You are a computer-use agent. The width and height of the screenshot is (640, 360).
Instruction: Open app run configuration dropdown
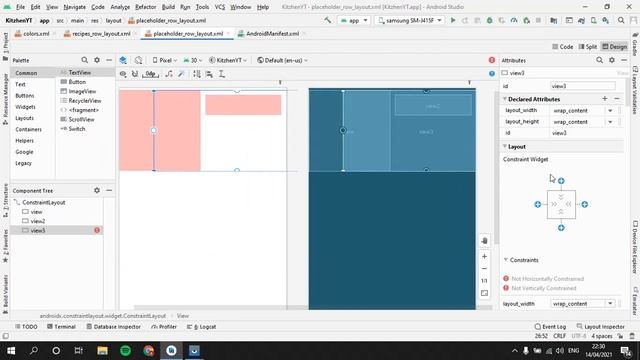tap(354, 20)
